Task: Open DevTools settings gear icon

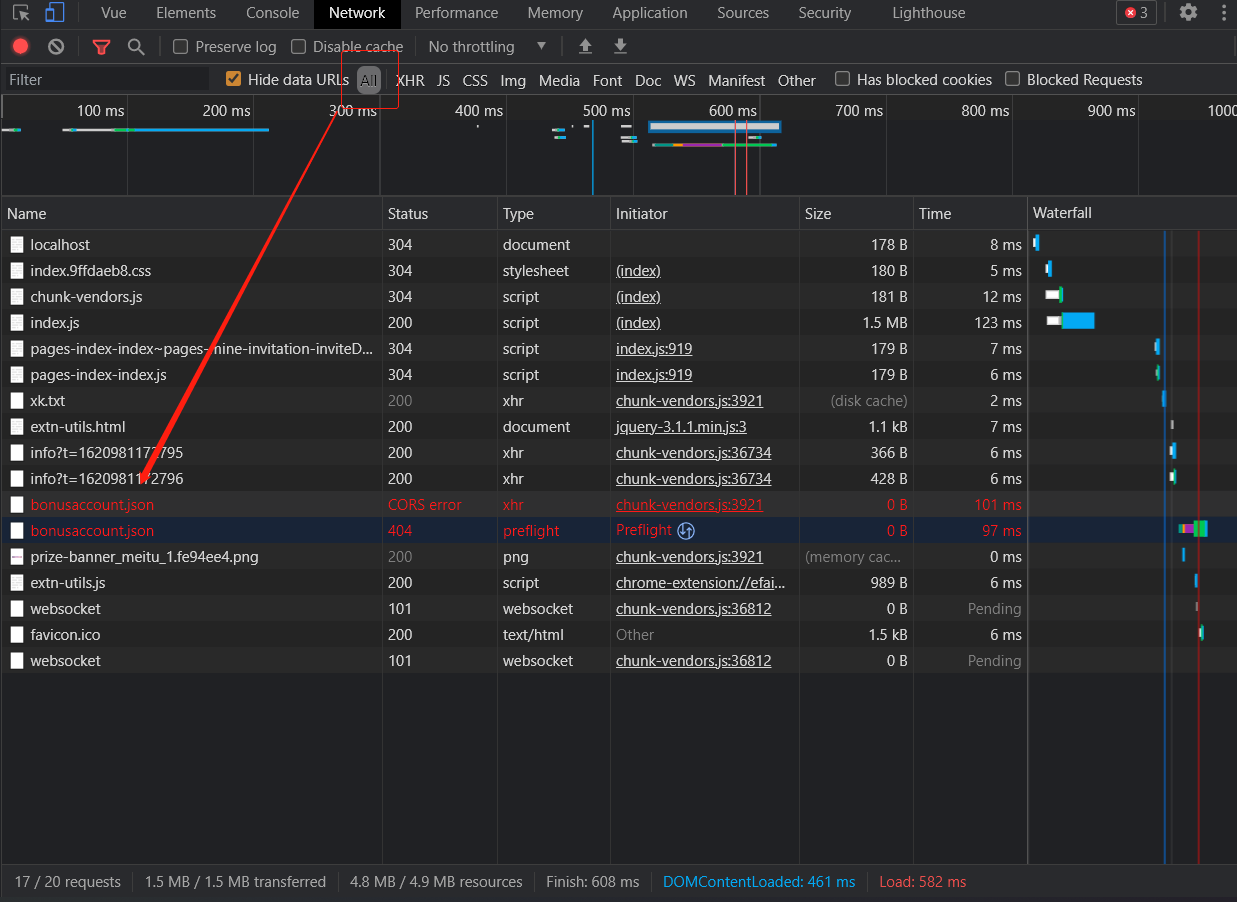Action: (x=1188, y=13)
